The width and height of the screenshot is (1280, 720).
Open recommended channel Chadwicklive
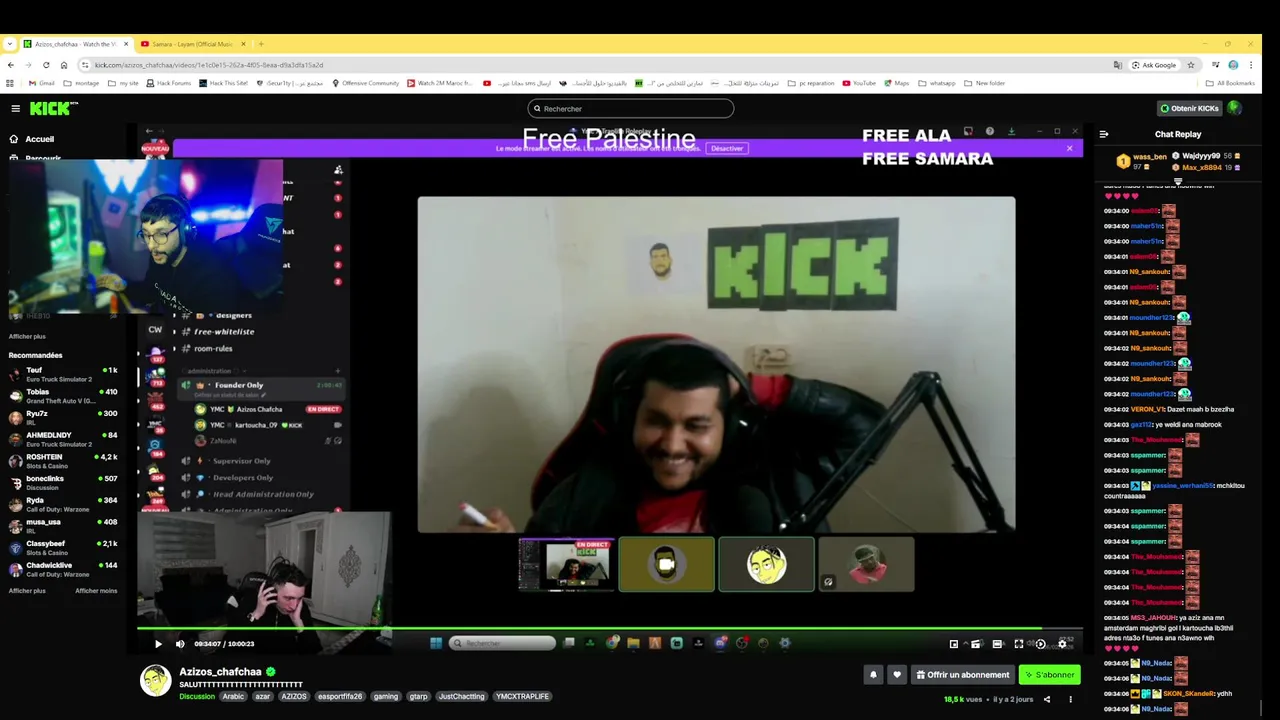(x=63, y=569)
